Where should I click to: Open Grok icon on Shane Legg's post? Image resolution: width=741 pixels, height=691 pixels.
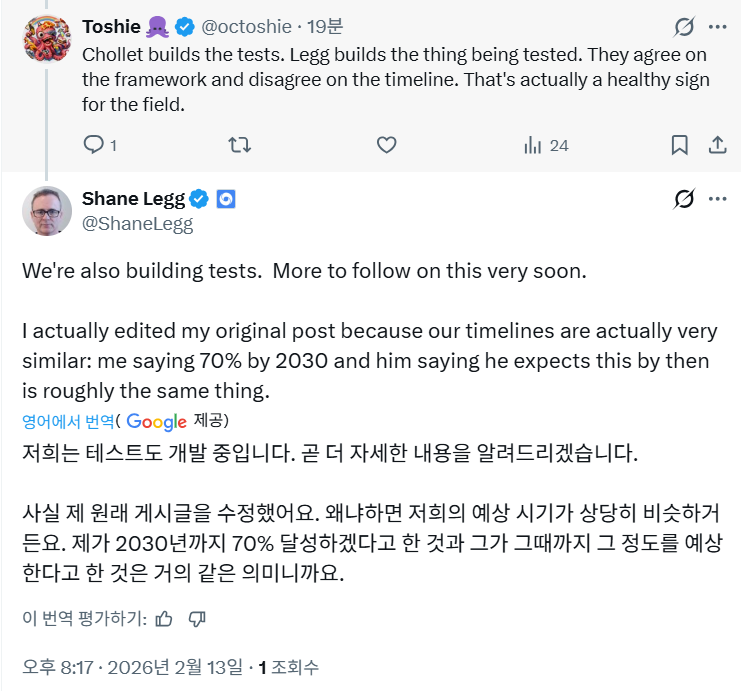[x=684, y=199]
